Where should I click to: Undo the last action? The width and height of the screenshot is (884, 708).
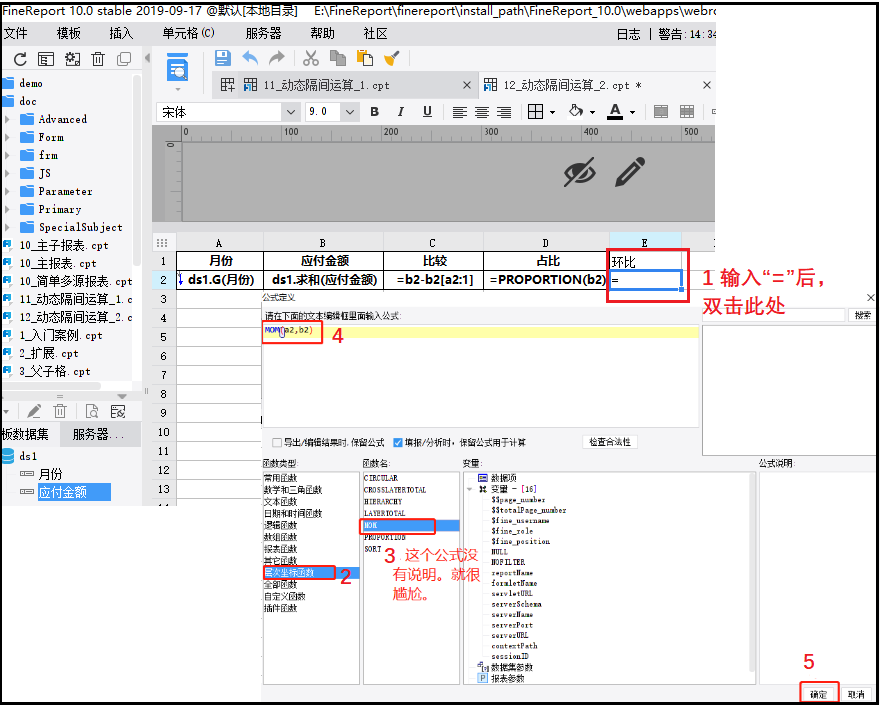pos(250,58)
